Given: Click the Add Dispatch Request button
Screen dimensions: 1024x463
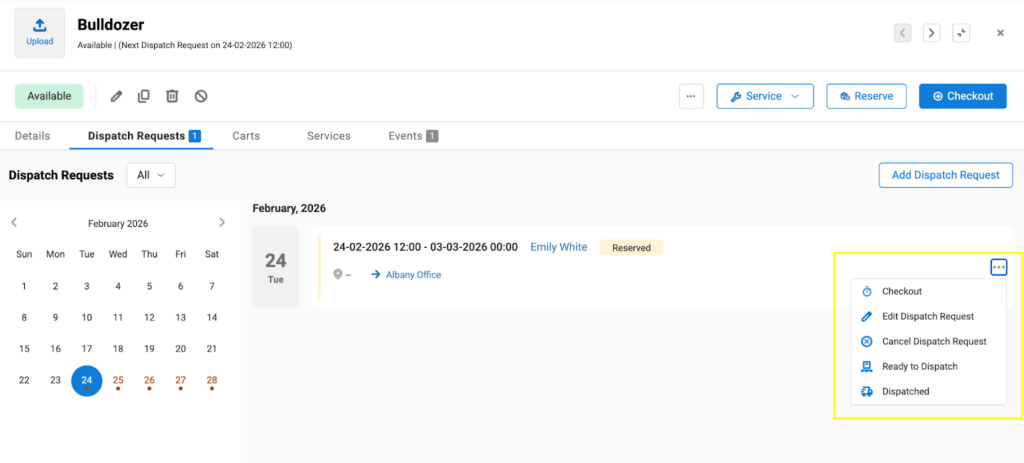Looking at the screenshot, I should [x=945, y=175].
